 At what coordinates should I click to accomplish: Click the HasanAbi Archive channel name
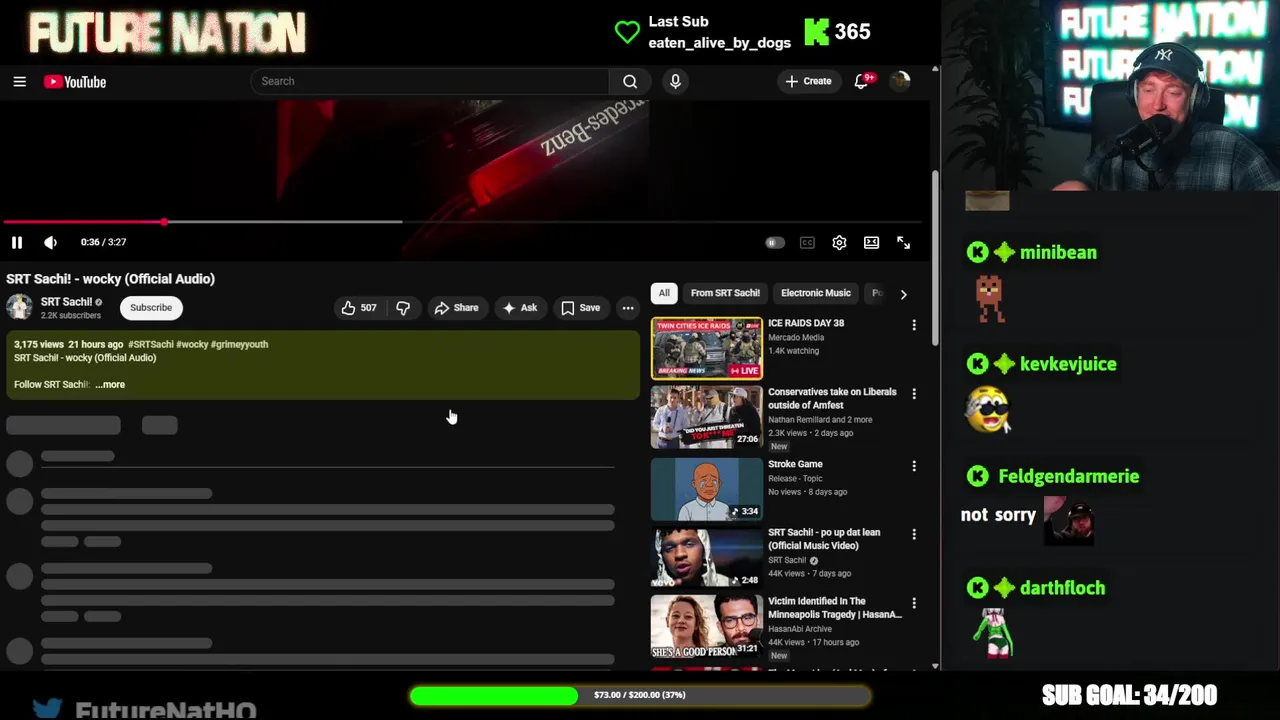[x=800, y=629]
